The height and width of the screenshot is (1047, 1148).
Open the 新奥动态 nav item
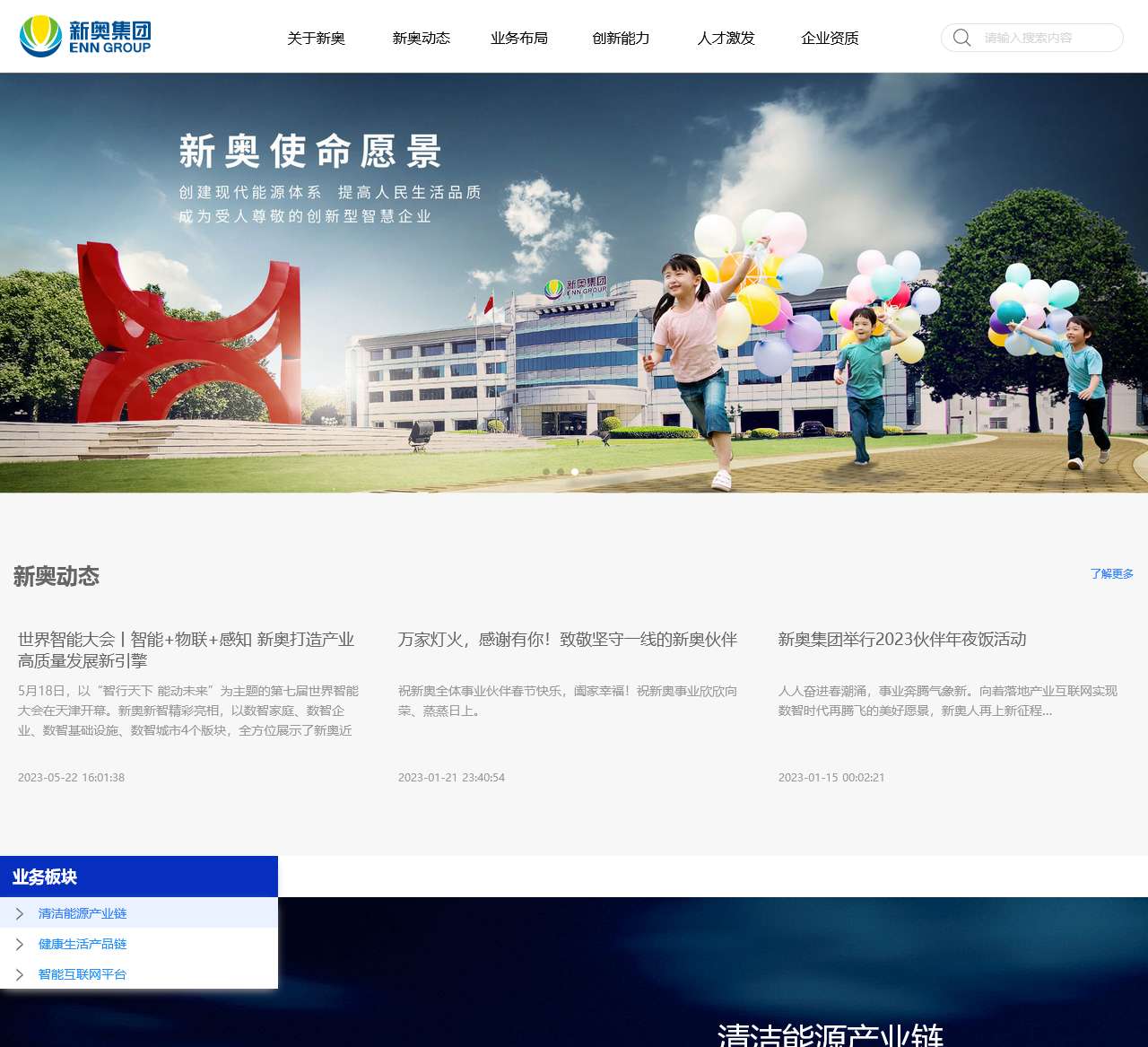[421, 38]
